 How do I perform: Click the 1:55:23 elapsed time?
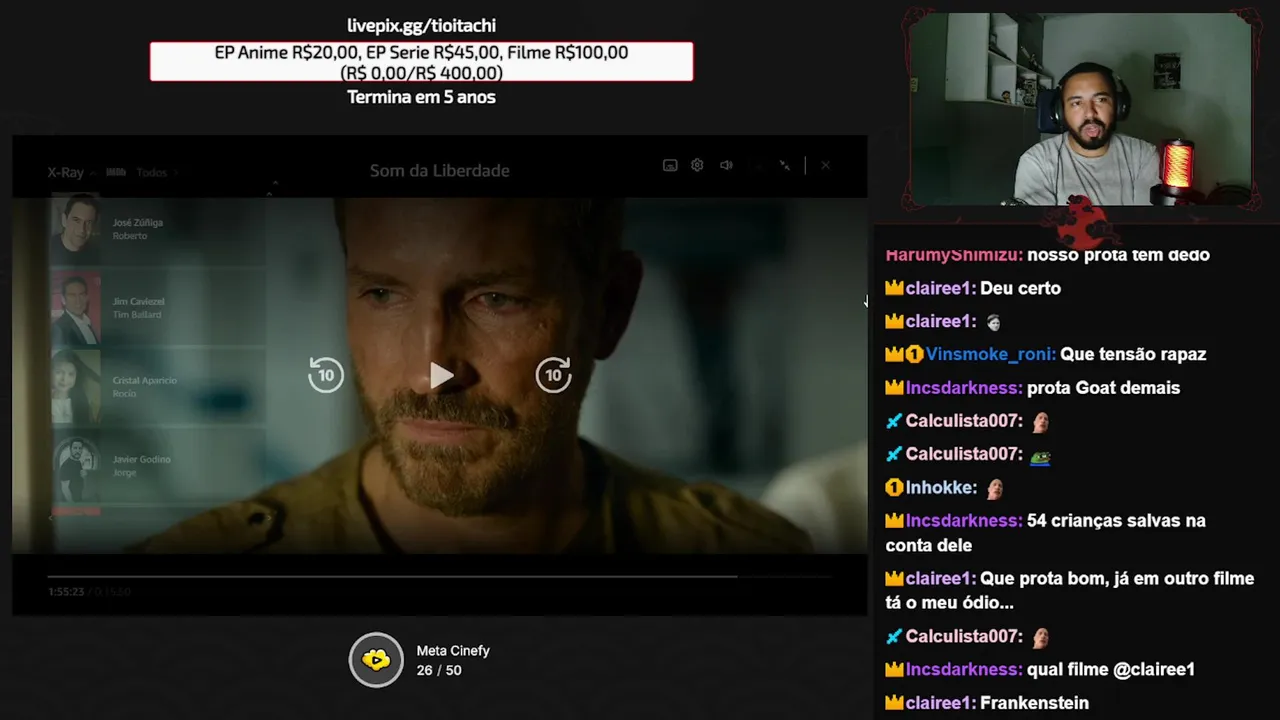(65, 592)
